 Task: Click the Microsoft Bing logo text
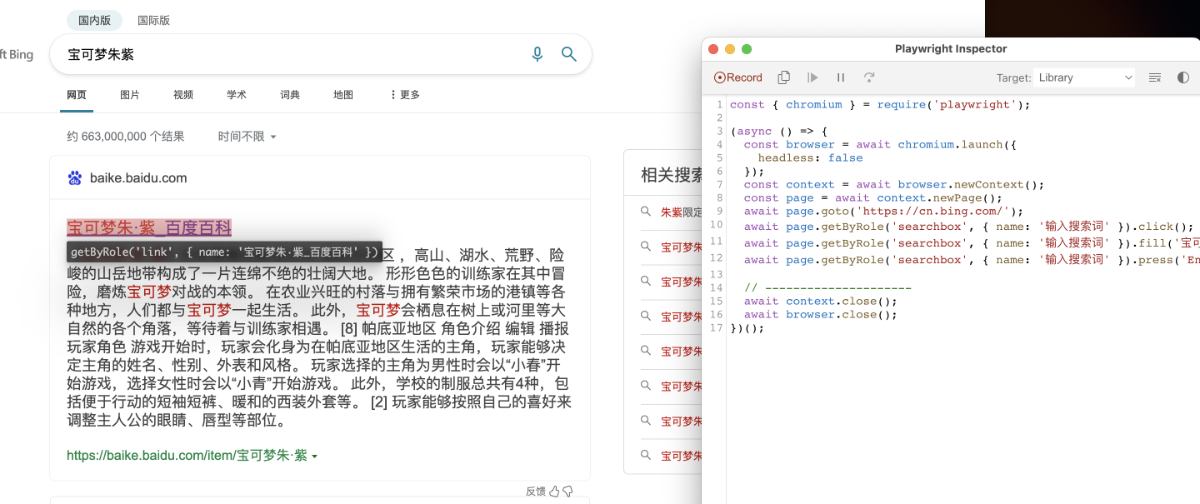coord(17,54)
